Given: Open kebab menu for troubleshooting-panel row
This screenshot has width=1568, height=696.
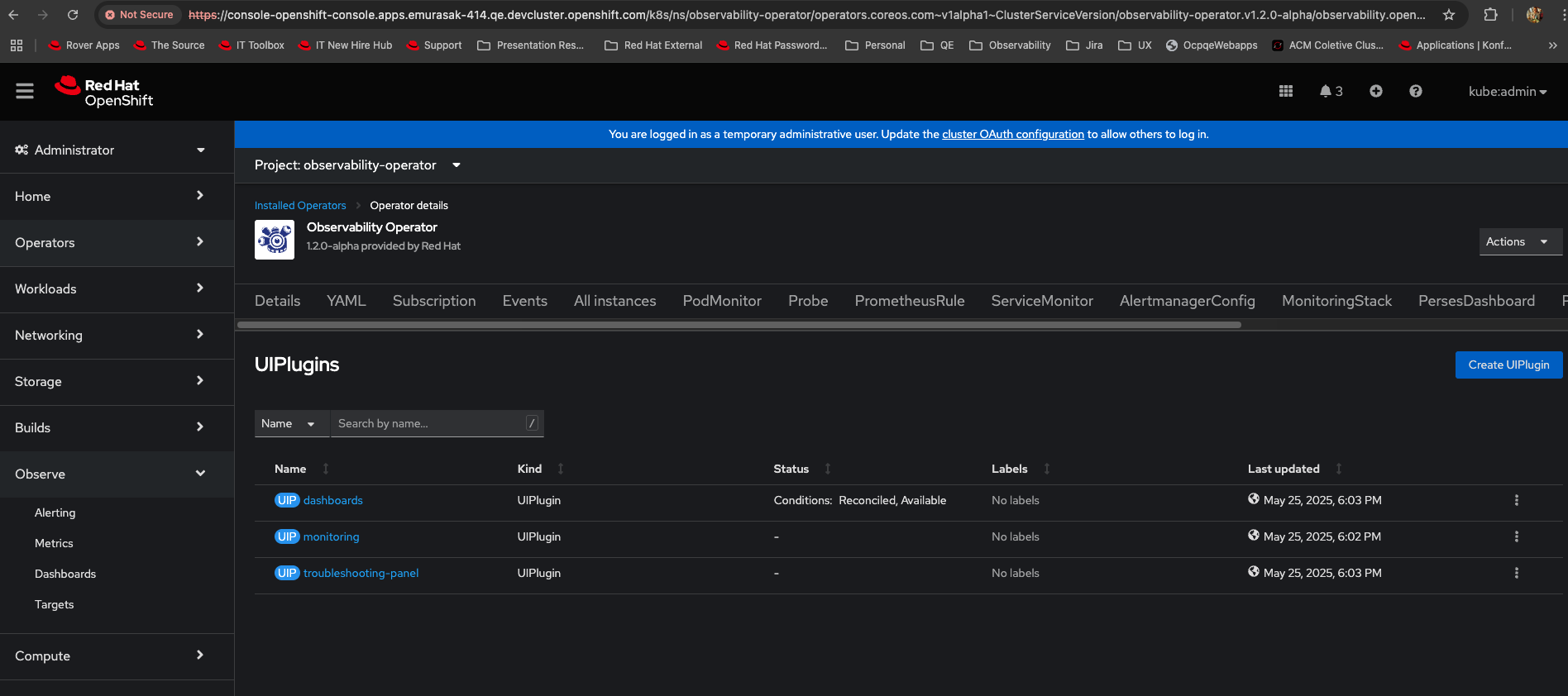Looking at the screenshot, I should click(x=1516, y=573).
